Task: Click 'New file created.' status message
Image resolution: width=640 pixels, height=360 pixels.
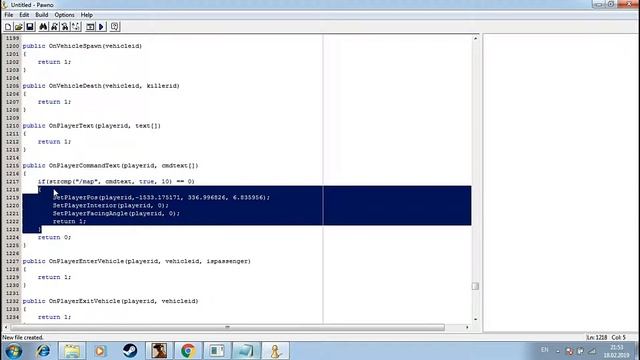Action: [23, 338]
